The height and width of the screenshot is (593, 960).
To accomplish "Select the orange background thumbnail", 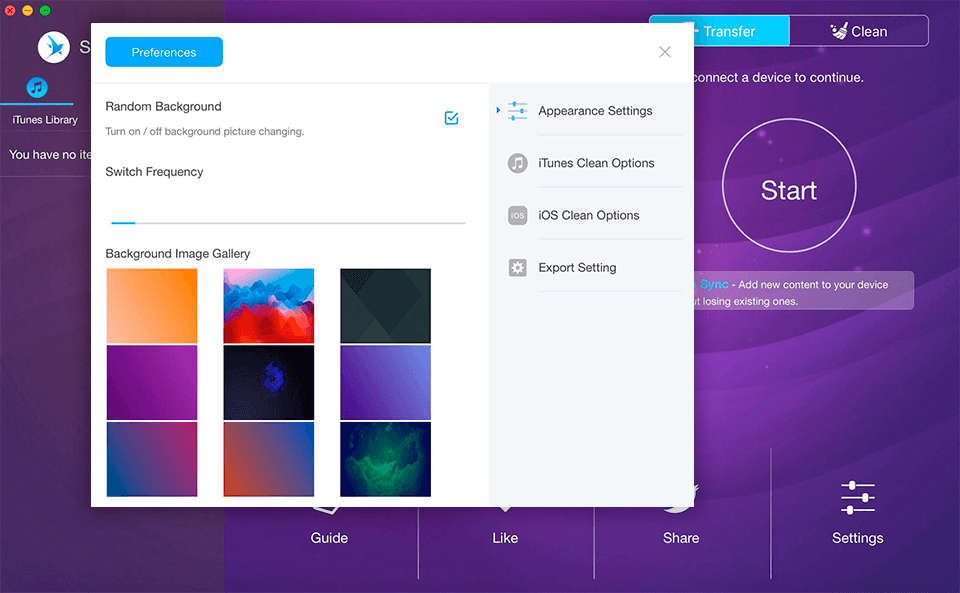I will [x=151, y=306].
